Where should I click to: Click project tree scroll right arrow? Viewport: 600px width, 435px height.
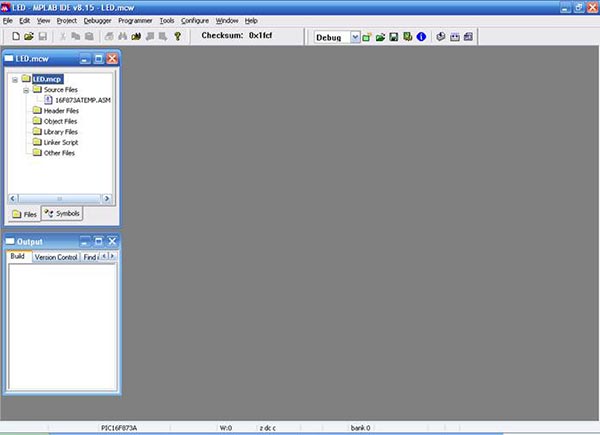point(107,199)
